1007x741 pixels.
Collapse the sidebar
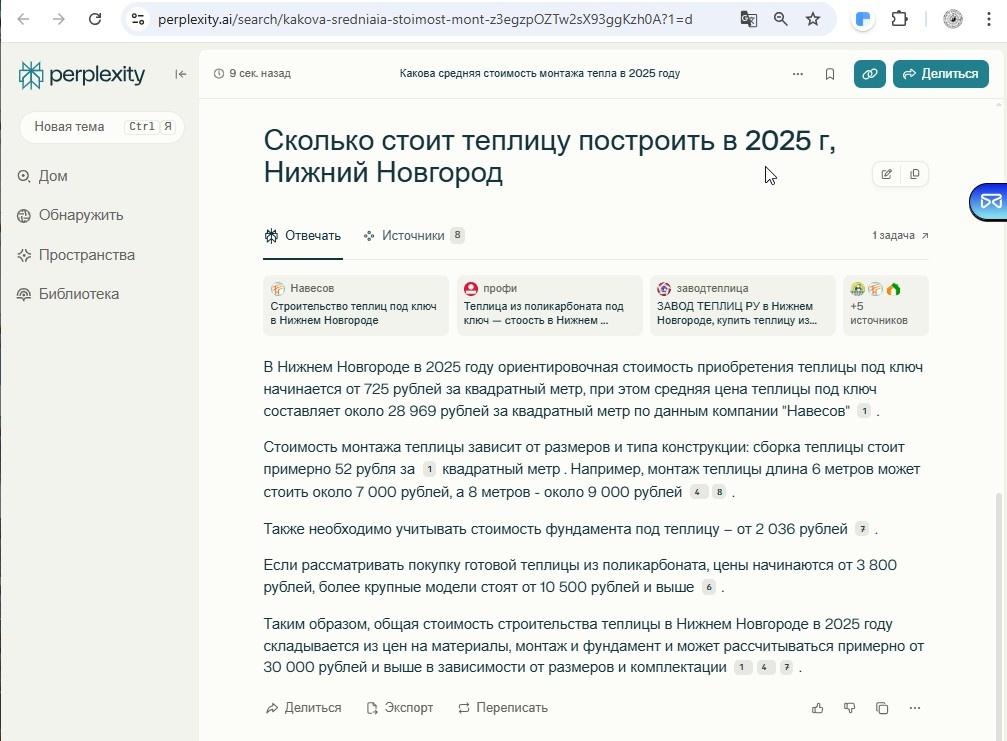tap(180, 74)
